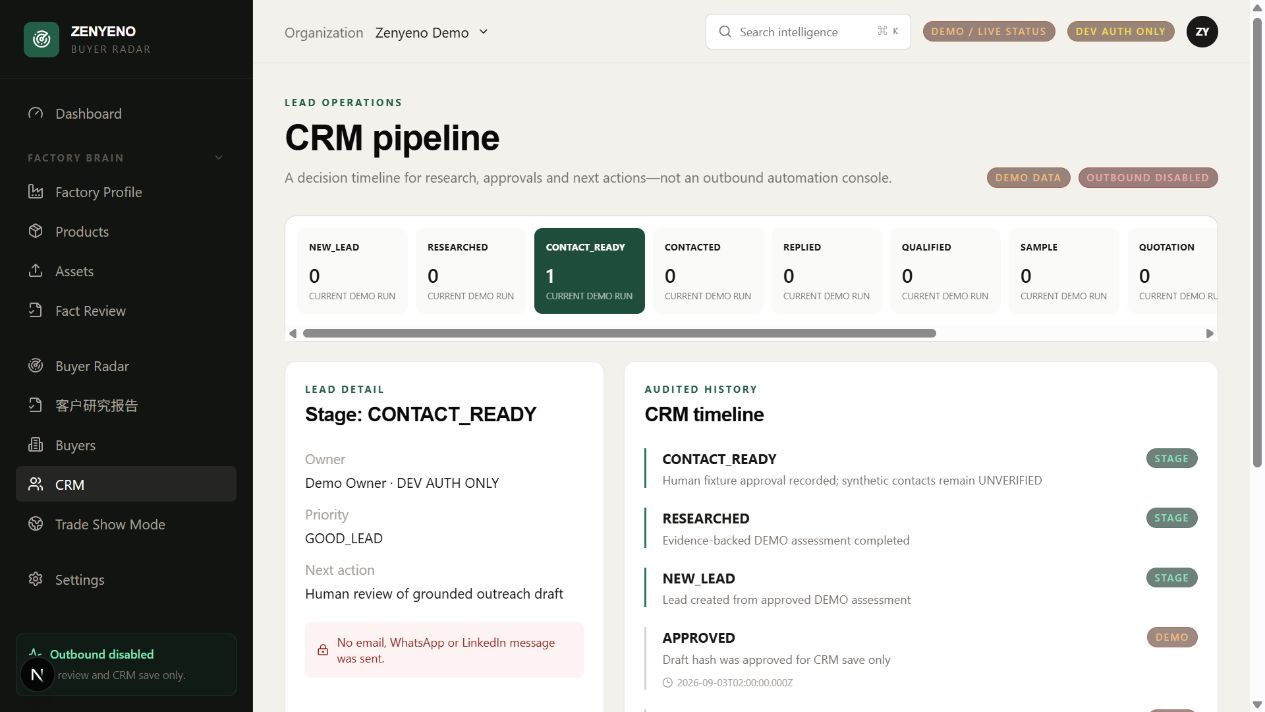Viewport: 1265px width, 712px height.
Task: Click the 'No email, WhatsApp or LinkedIn' notice
Action: coord(446,650)
